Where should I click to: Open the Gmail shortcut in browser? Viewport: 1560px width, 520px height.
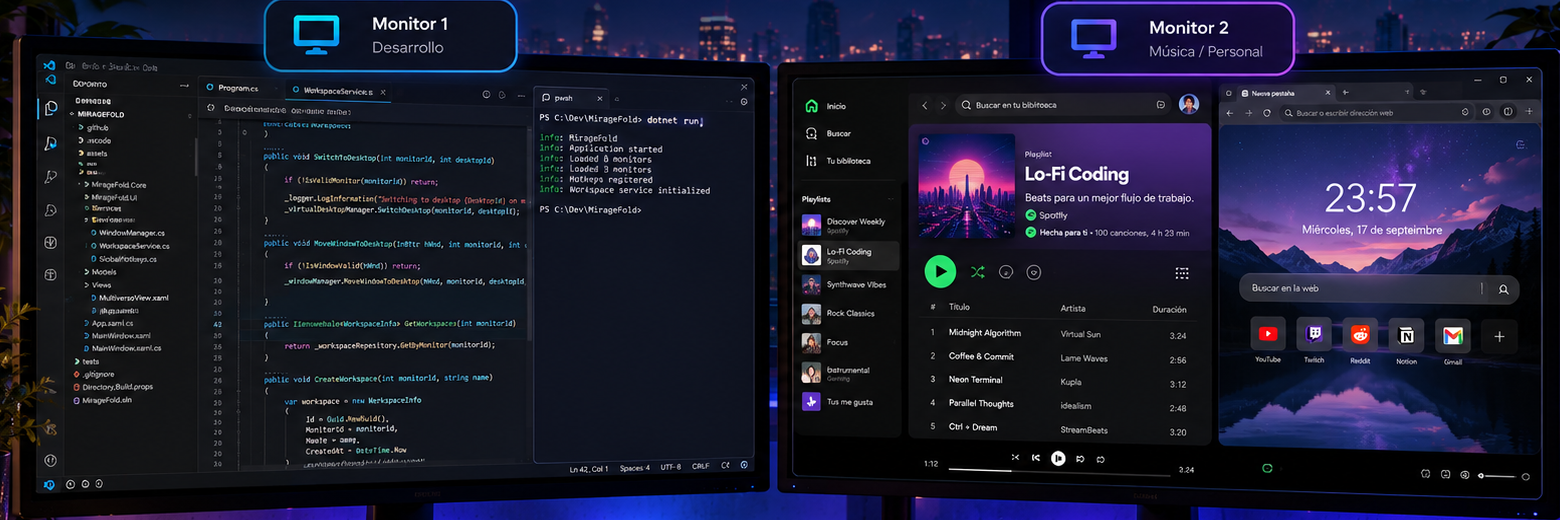(1453, 335)
